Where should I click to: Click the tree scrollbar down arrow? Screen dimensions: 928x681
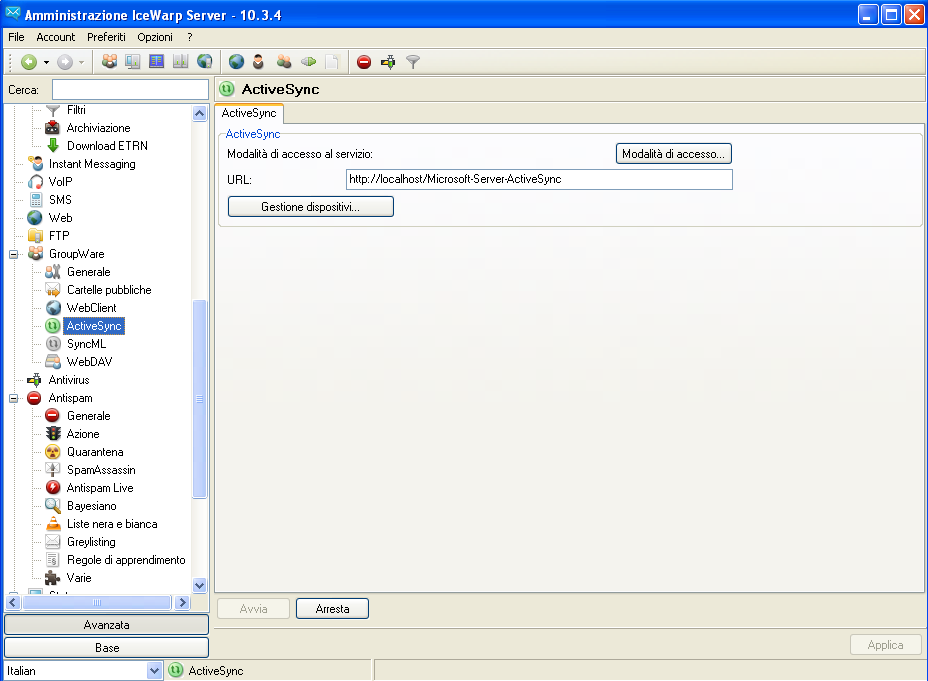pyautogui.click(x=199, y=586)
